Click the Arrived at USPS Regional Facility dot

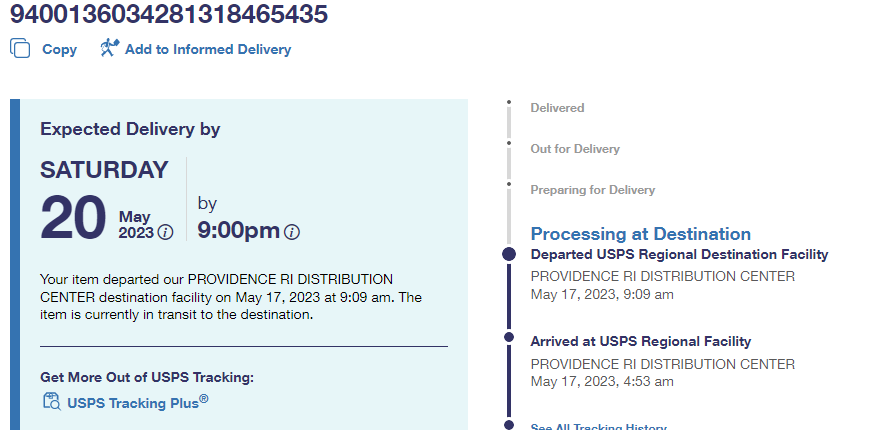[x=508, y=342]
